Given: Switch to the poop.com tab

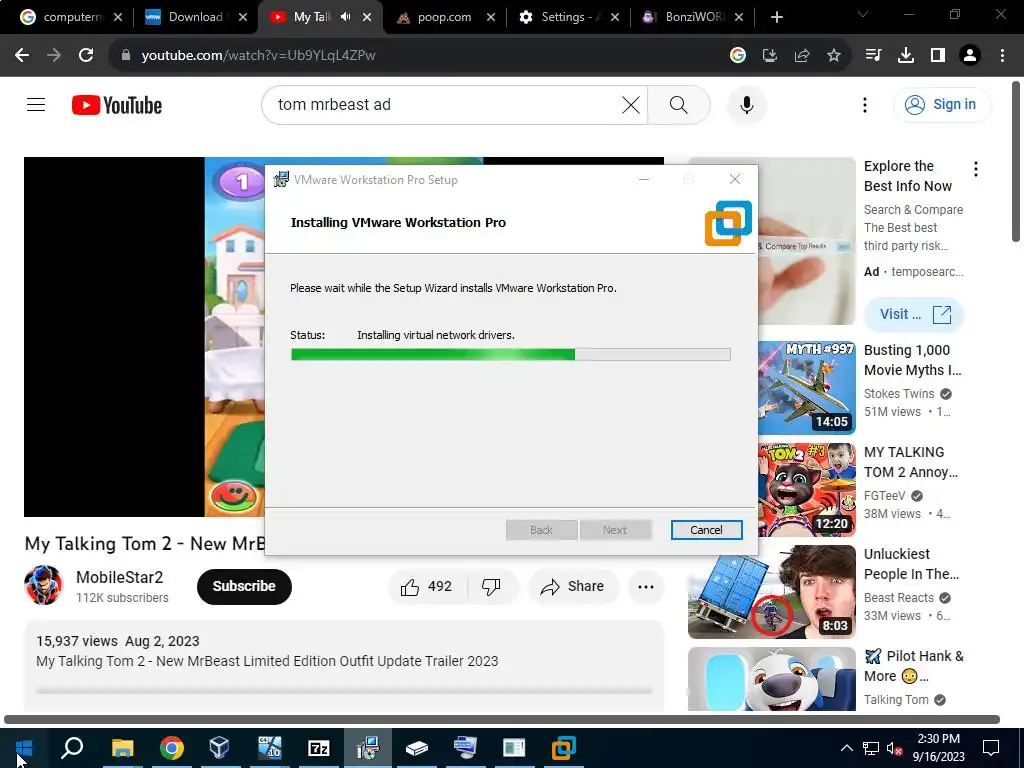Looking at the screenshot, I should click(x=444, y=17).
